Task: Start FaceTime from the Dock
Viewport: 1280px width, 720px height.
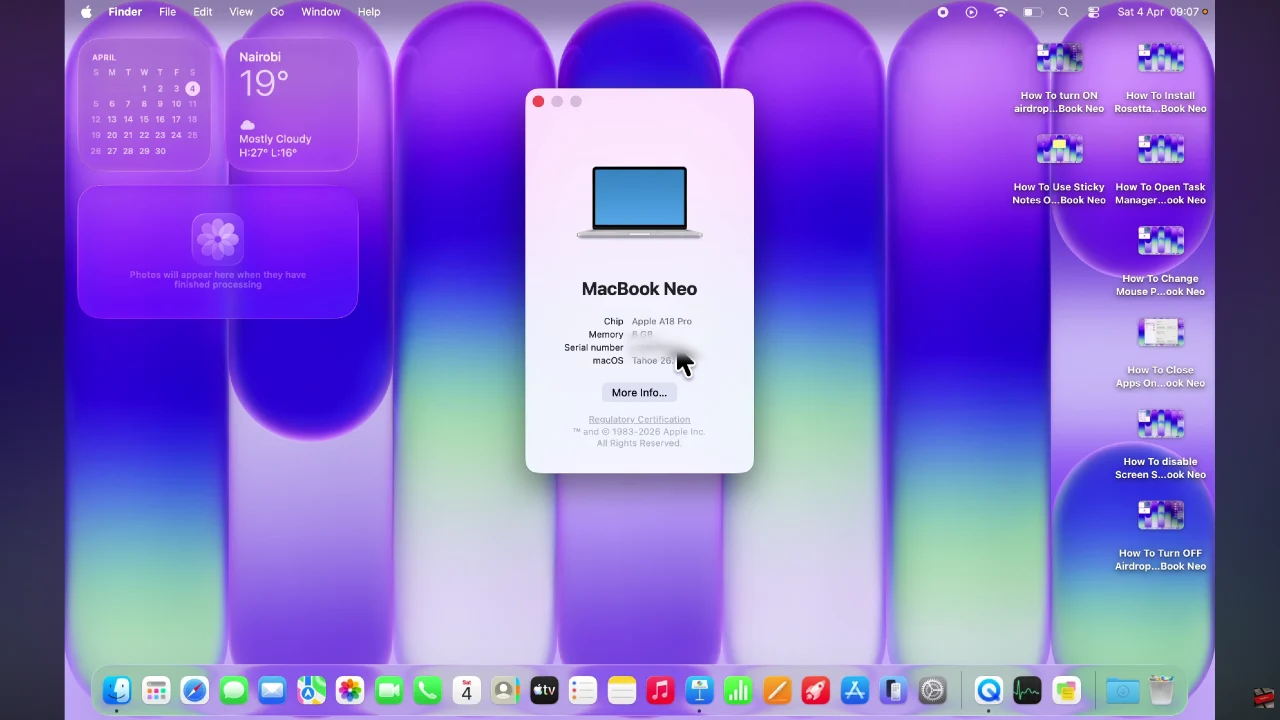Action: (x=389, y=690)
